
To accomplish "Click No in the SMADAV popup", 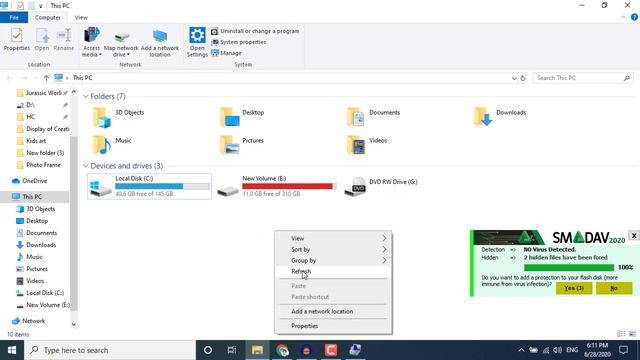I will 614,288.
